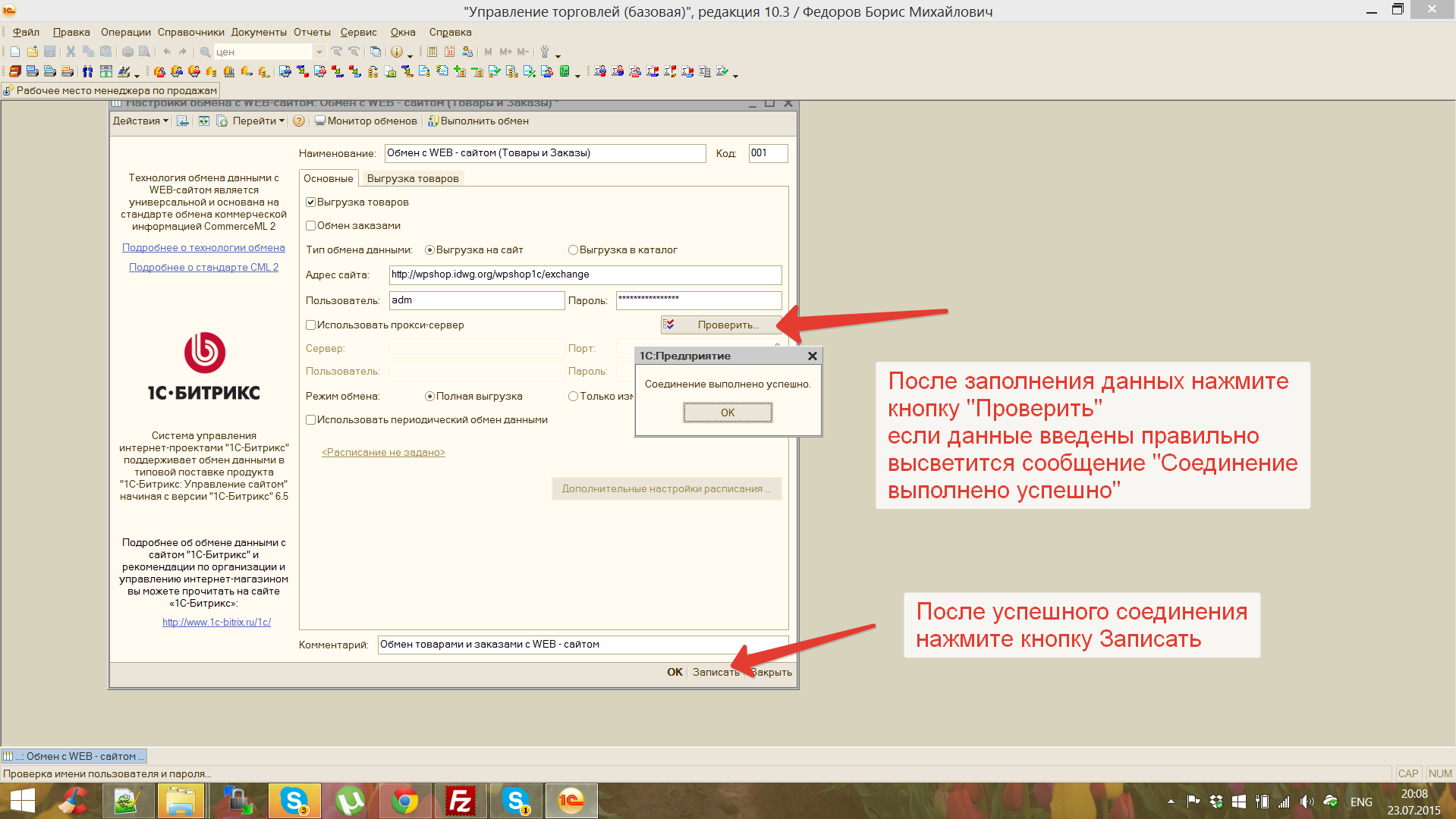1456x819 pixels.
Task: Click the Cut scissors toolbar icon
Action: (71, 52)
